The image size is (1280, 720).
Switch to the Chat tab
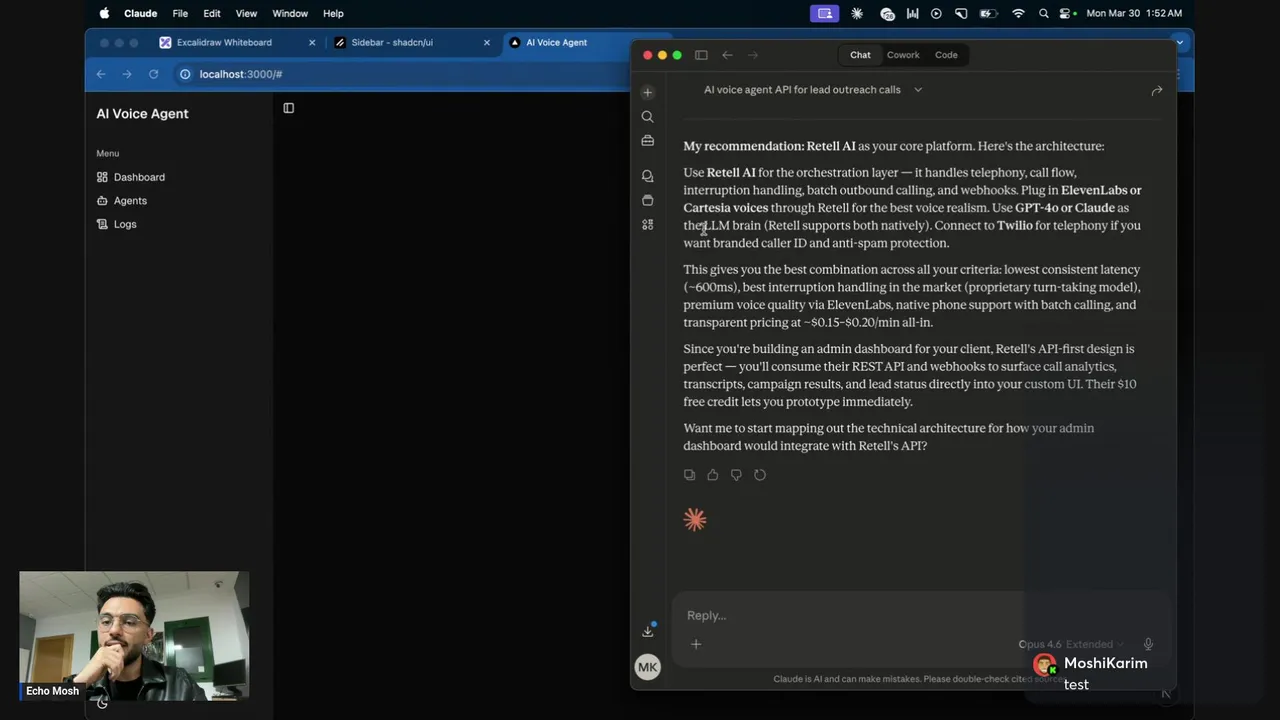coord(860,55)
